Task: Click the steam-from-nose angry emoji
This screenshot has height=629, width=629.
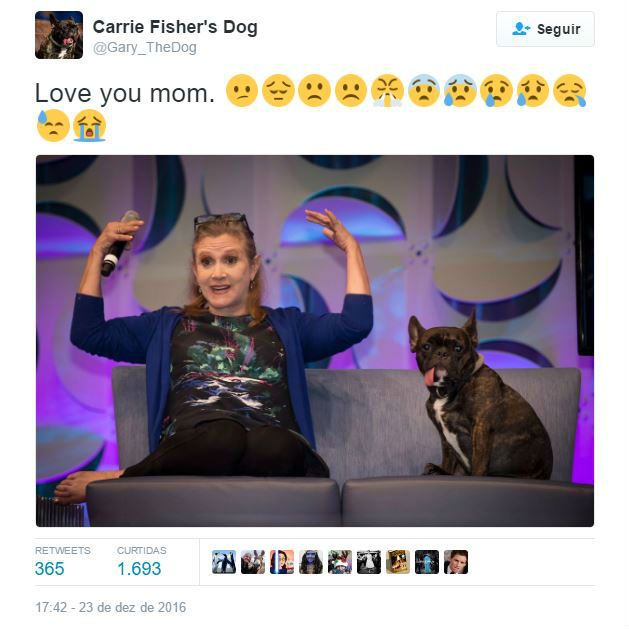Action: pos(388,91)
